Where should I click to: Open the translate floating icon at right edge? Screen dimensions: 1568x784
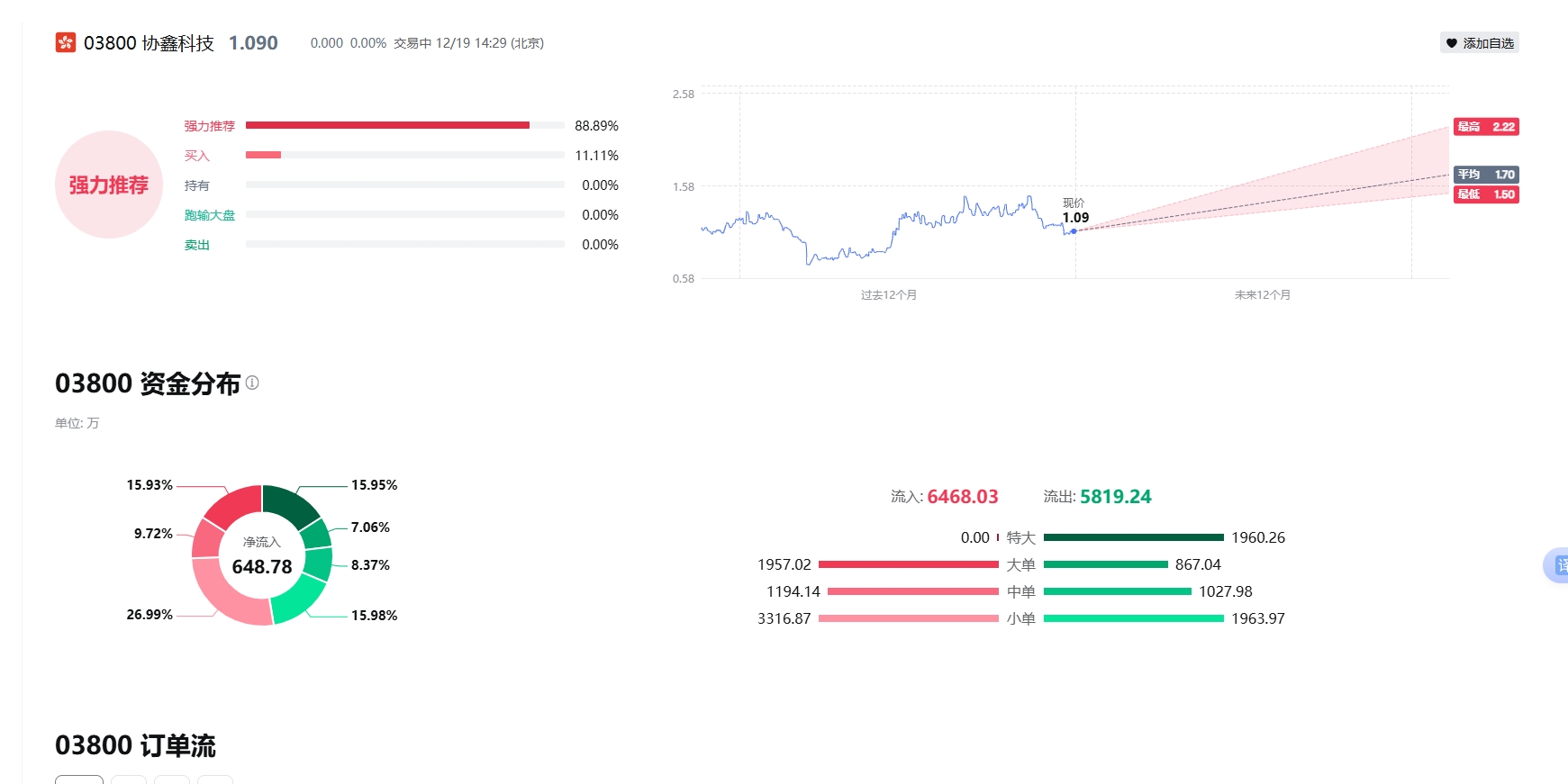[1557, 565]
